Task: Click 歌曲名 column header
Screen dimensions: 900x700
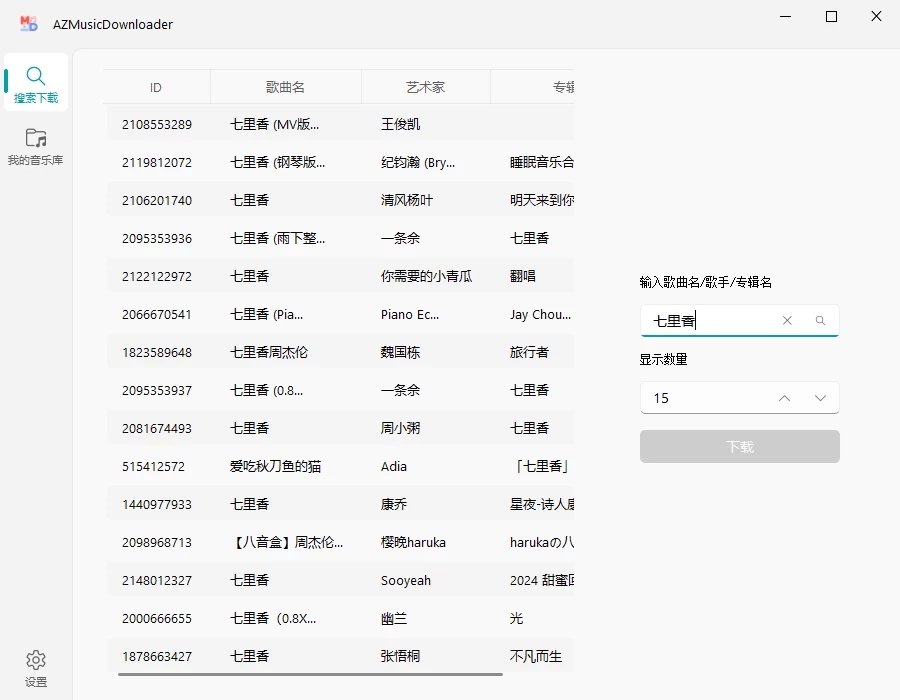Action: click(x=285, y=87)
